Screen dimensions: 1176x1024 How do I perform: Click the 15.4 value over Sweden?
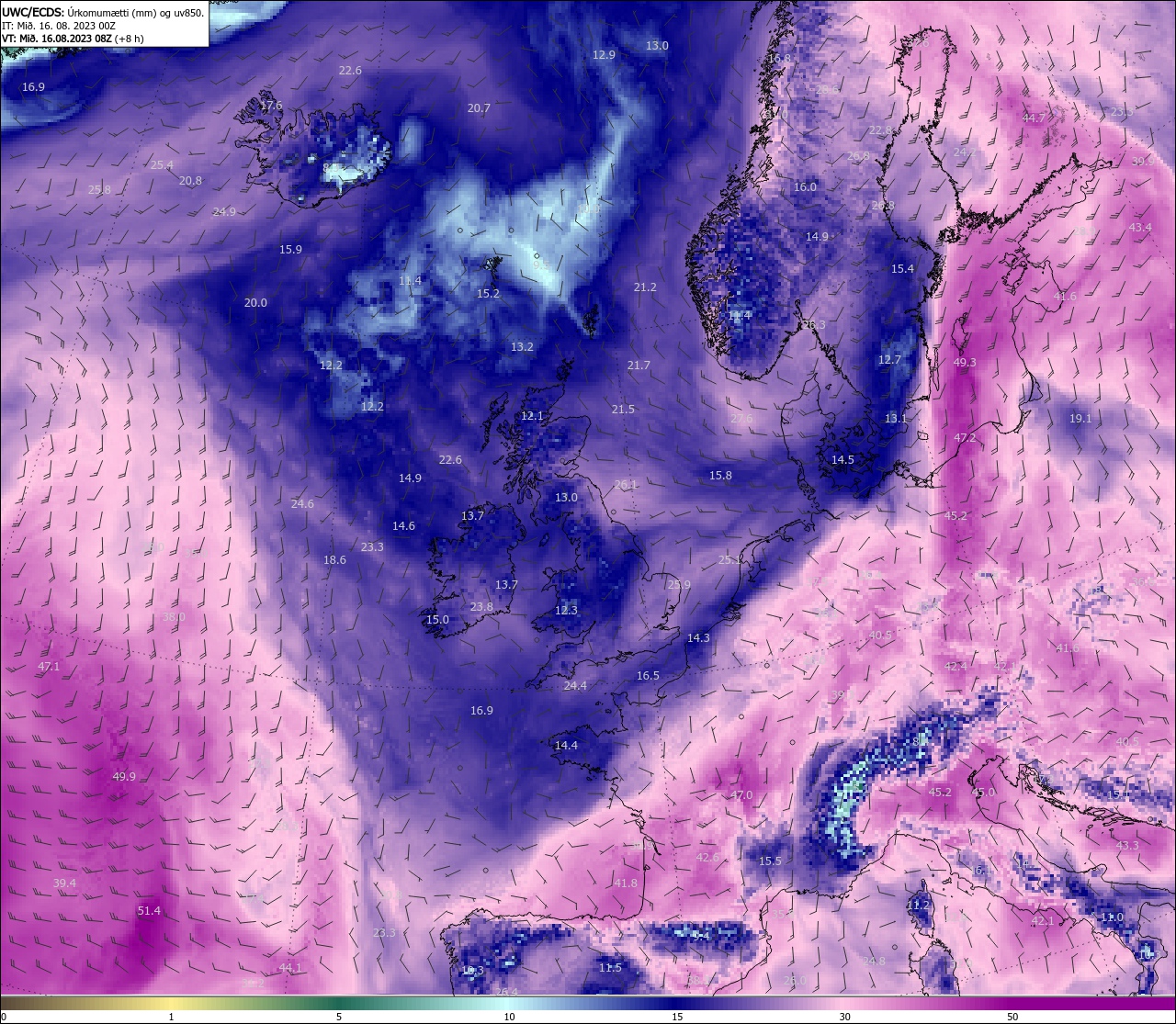coord(902,269)
